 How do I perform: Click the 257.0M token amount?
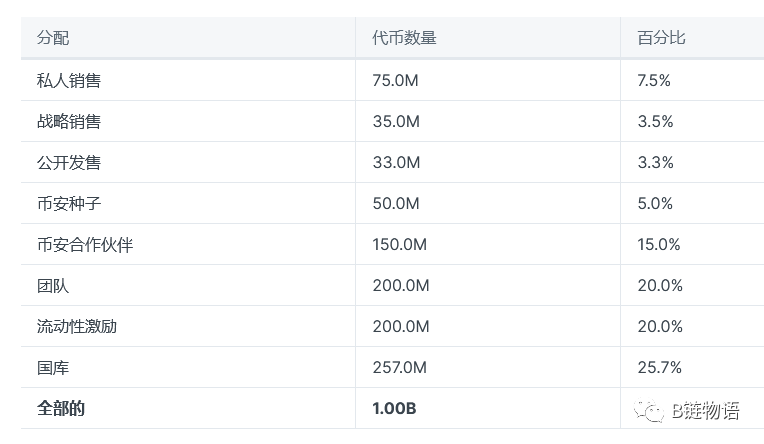(400, 367)
